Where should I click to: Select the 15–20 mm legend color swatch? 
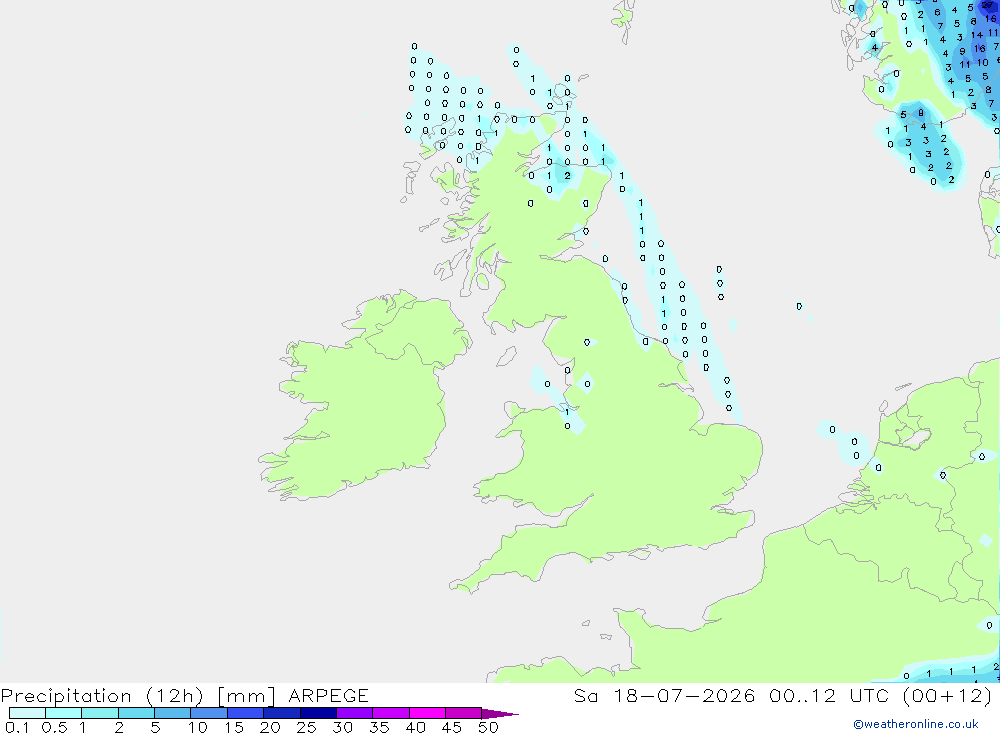click(x=246, y=713)
